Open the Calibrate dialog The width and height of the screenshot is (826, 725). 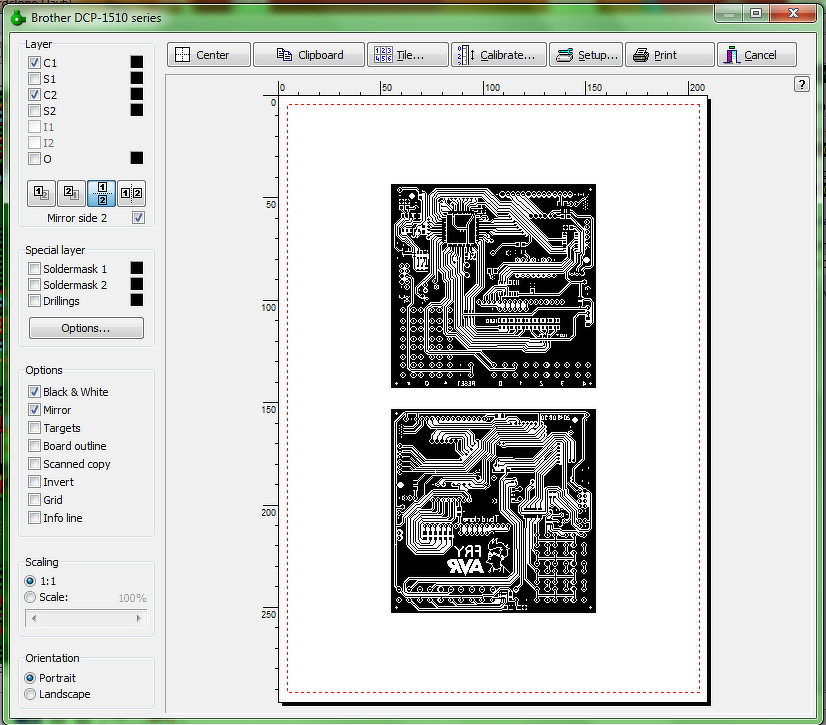coord(498,55)
